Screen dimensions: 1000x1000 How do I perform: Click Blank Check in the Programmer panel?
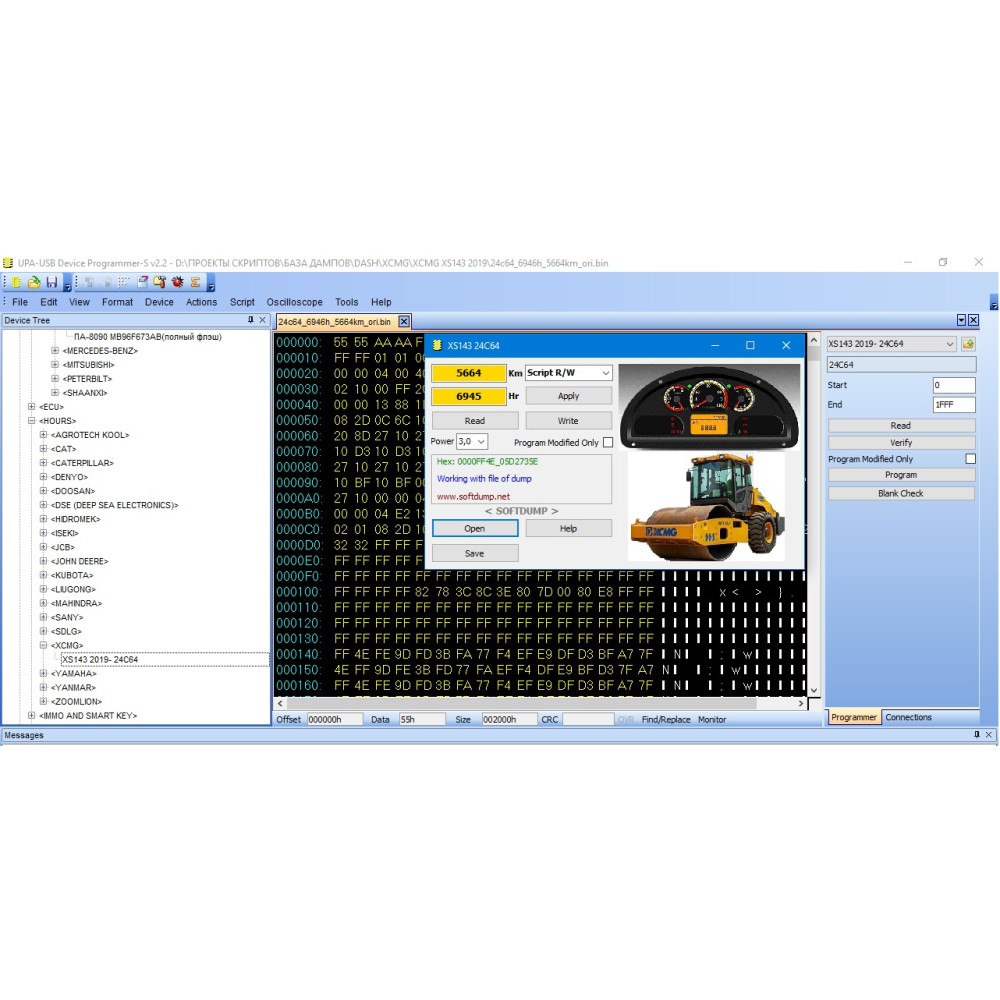coord(901,493)
